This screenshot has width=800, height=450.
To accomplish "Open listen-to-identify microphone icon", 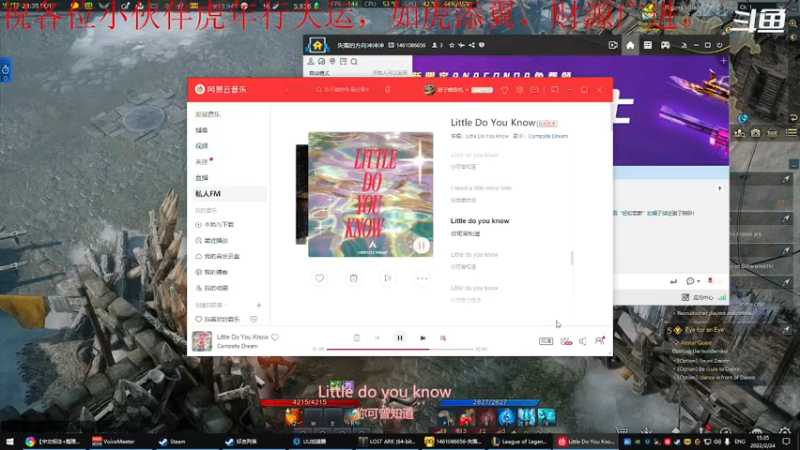I will (x=388, y=90).
